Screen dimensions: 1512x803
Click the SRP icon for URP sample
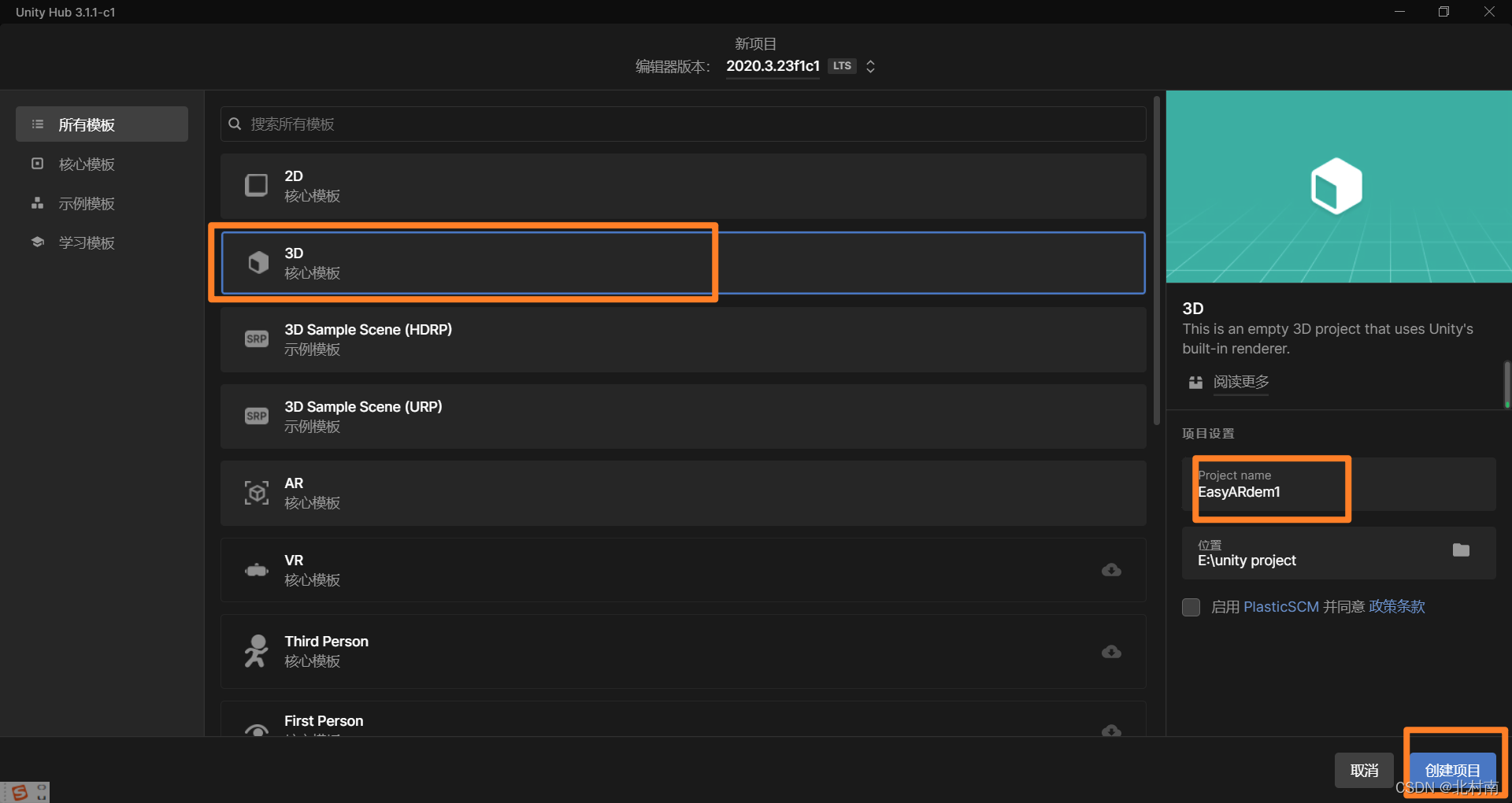257,416
